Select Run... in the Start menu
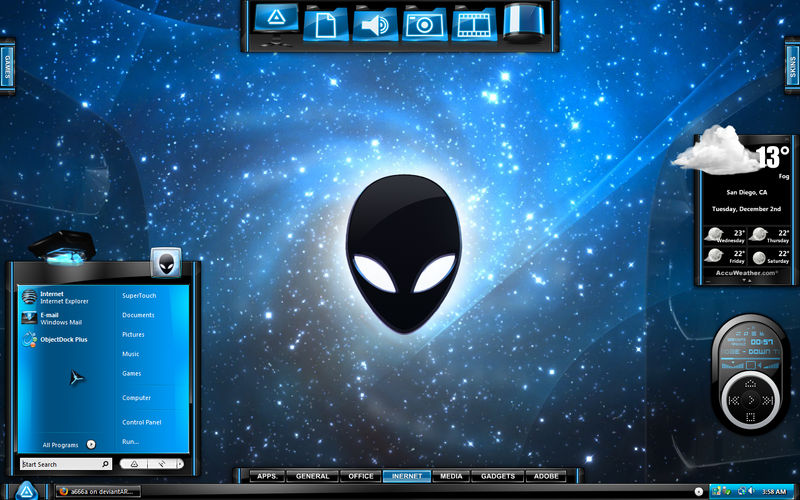Viewport: 800px width, 500px height. tap(131, 441)
